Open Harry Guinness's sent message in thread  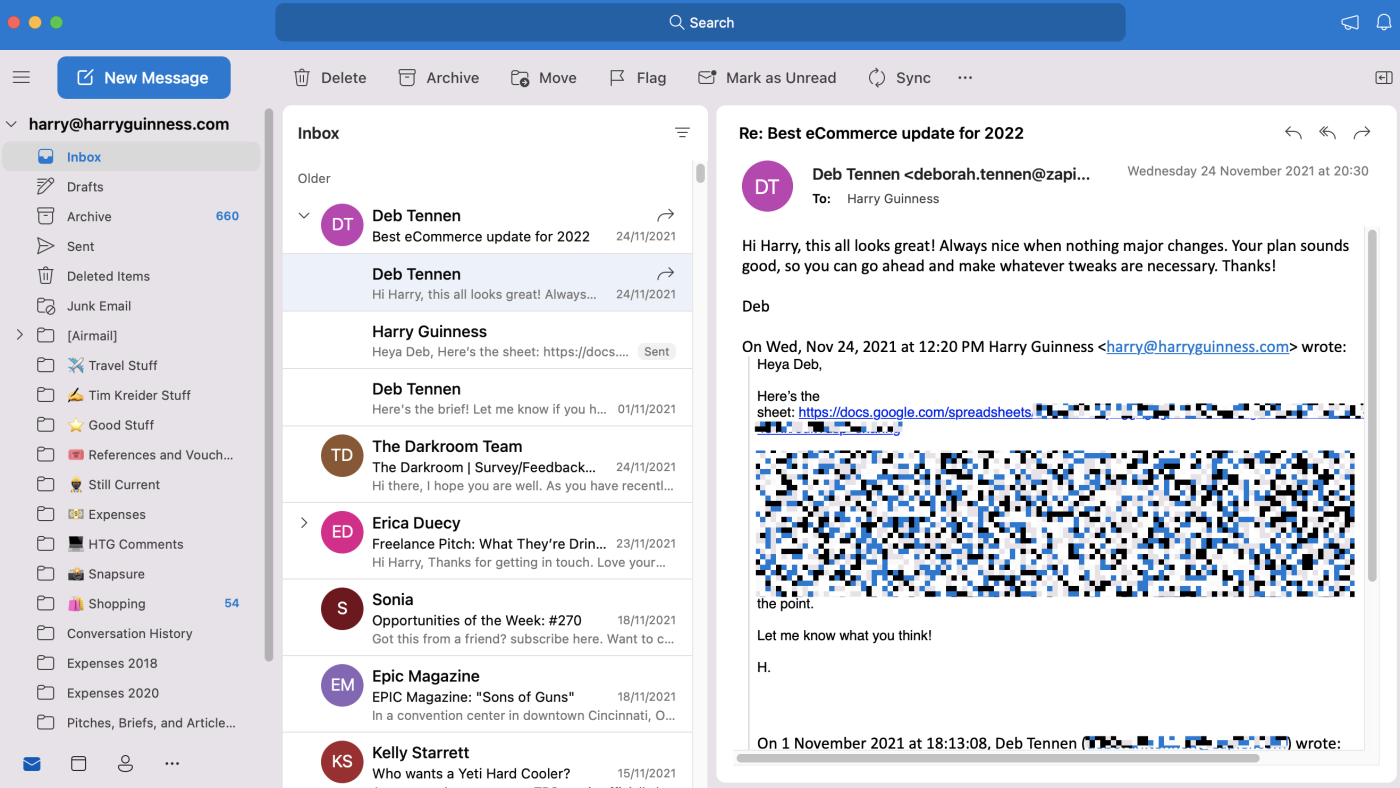487,340
